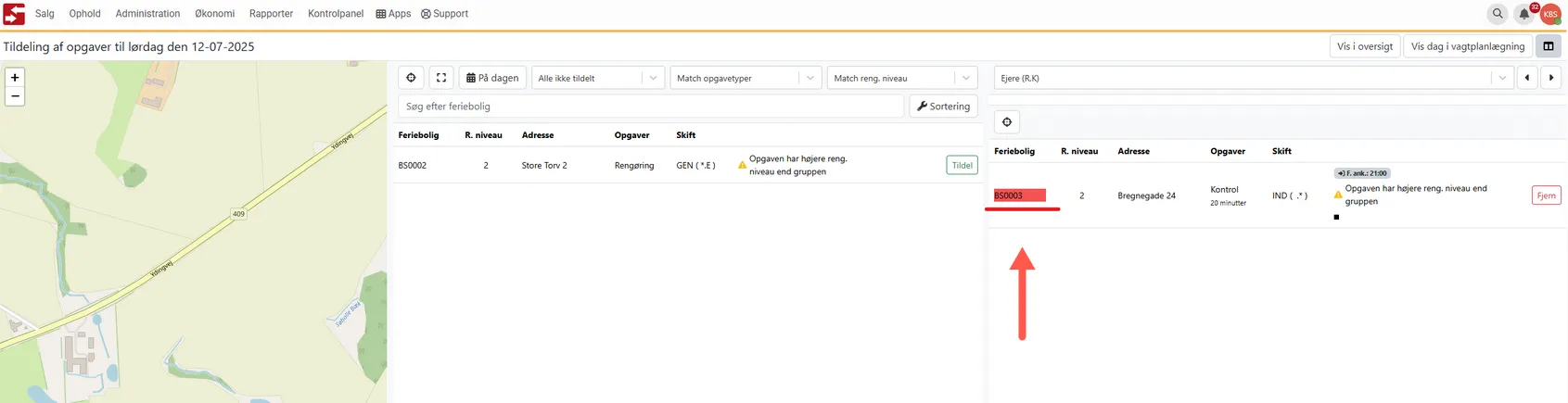Expand the 'Match opgavetyper' dropdown
Screen dimensions: 1568x403
[746, 78]
